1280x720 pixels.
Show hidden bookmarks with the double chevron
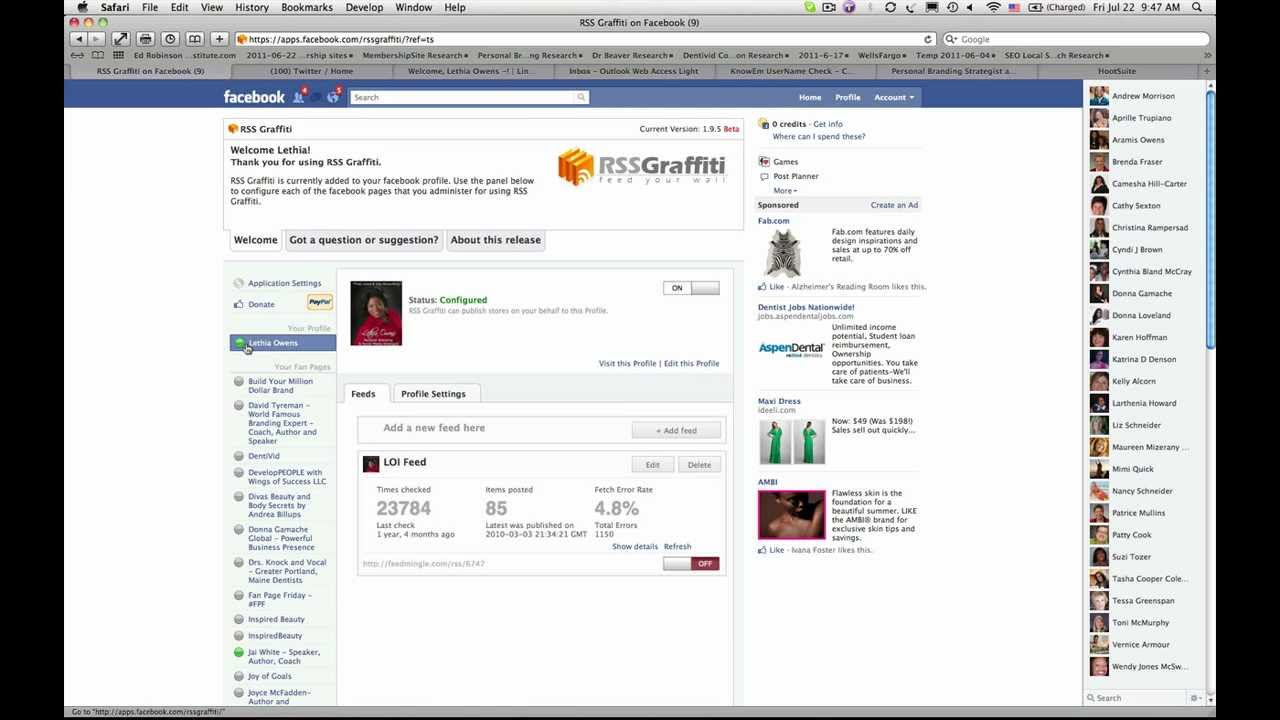(x=1207, y=55)
